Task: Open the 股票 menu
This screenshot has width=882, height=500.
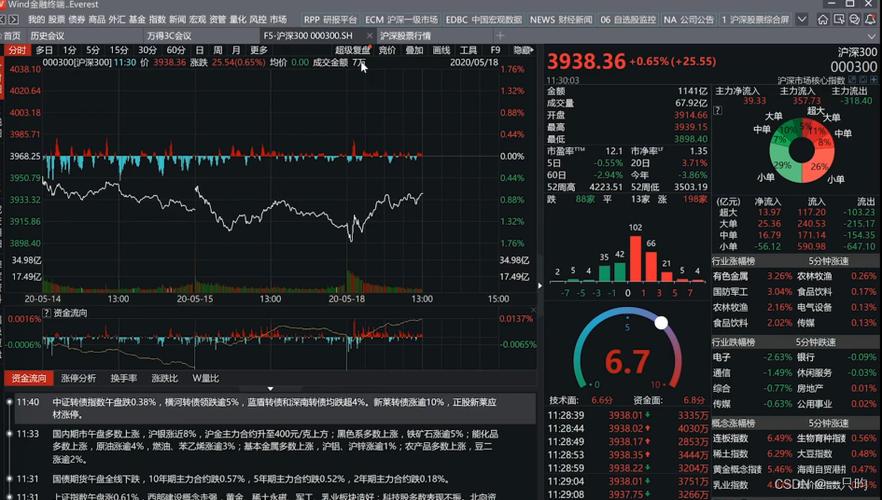Action: click(56, 19)
